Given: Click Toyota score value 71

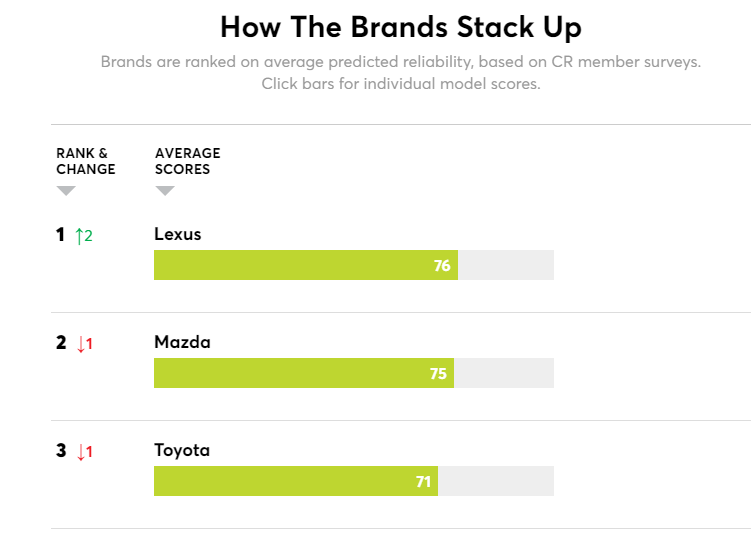Looking at the screenshot, I should click(x=423, y=482).
